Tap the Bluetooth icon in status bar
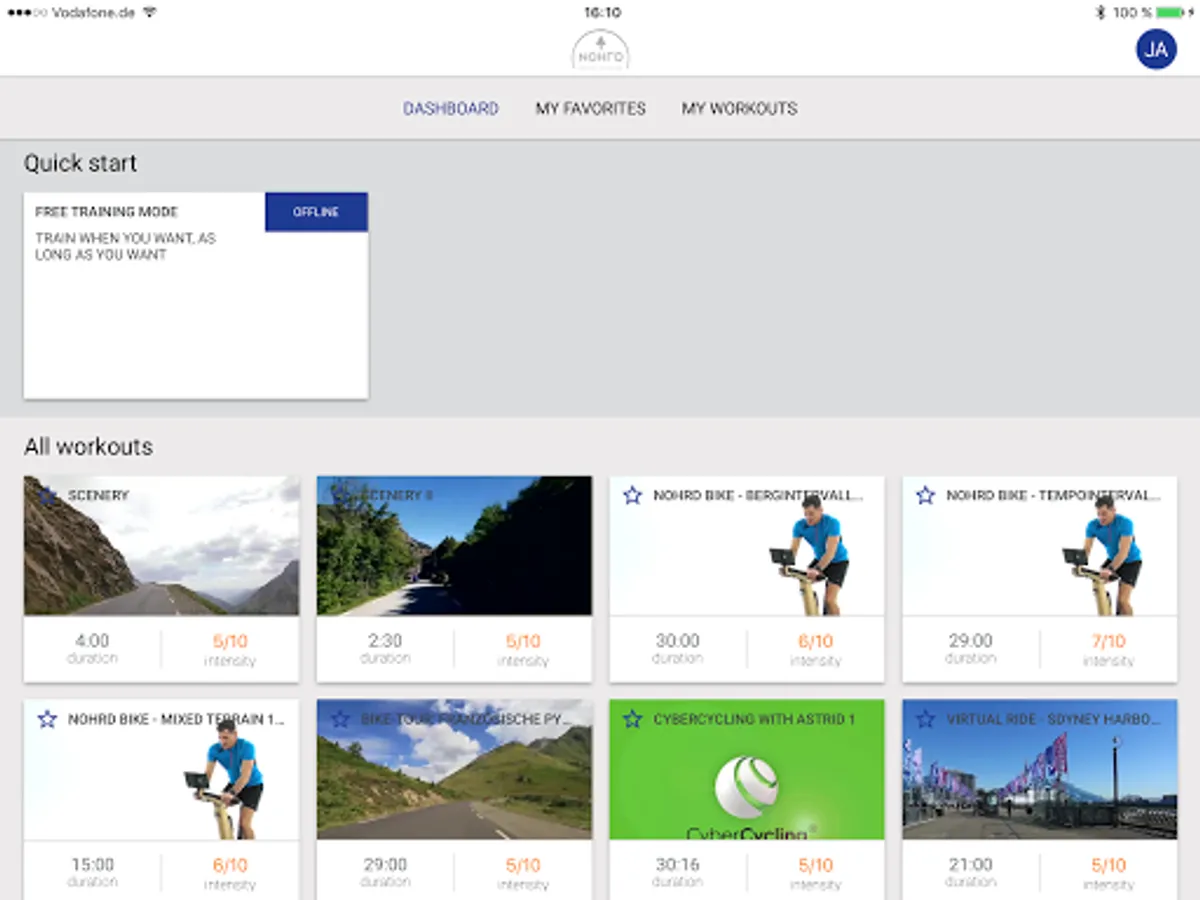1200x900 pixels. click(x=1100, y=12)
